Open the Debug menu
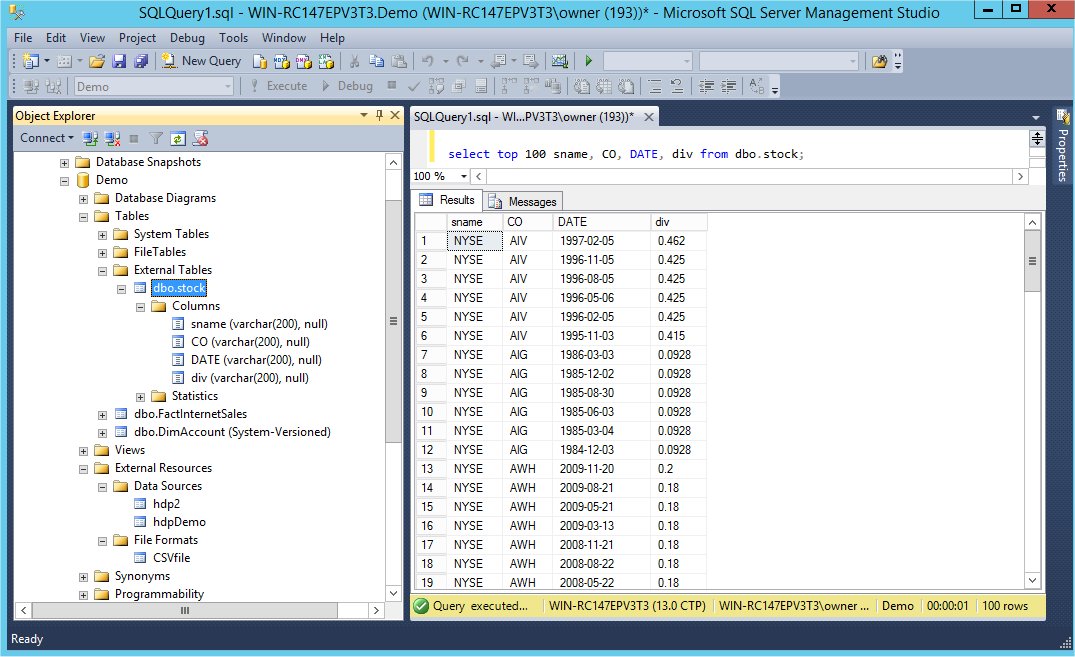The image size is (1075, 657). click(186, 37)
